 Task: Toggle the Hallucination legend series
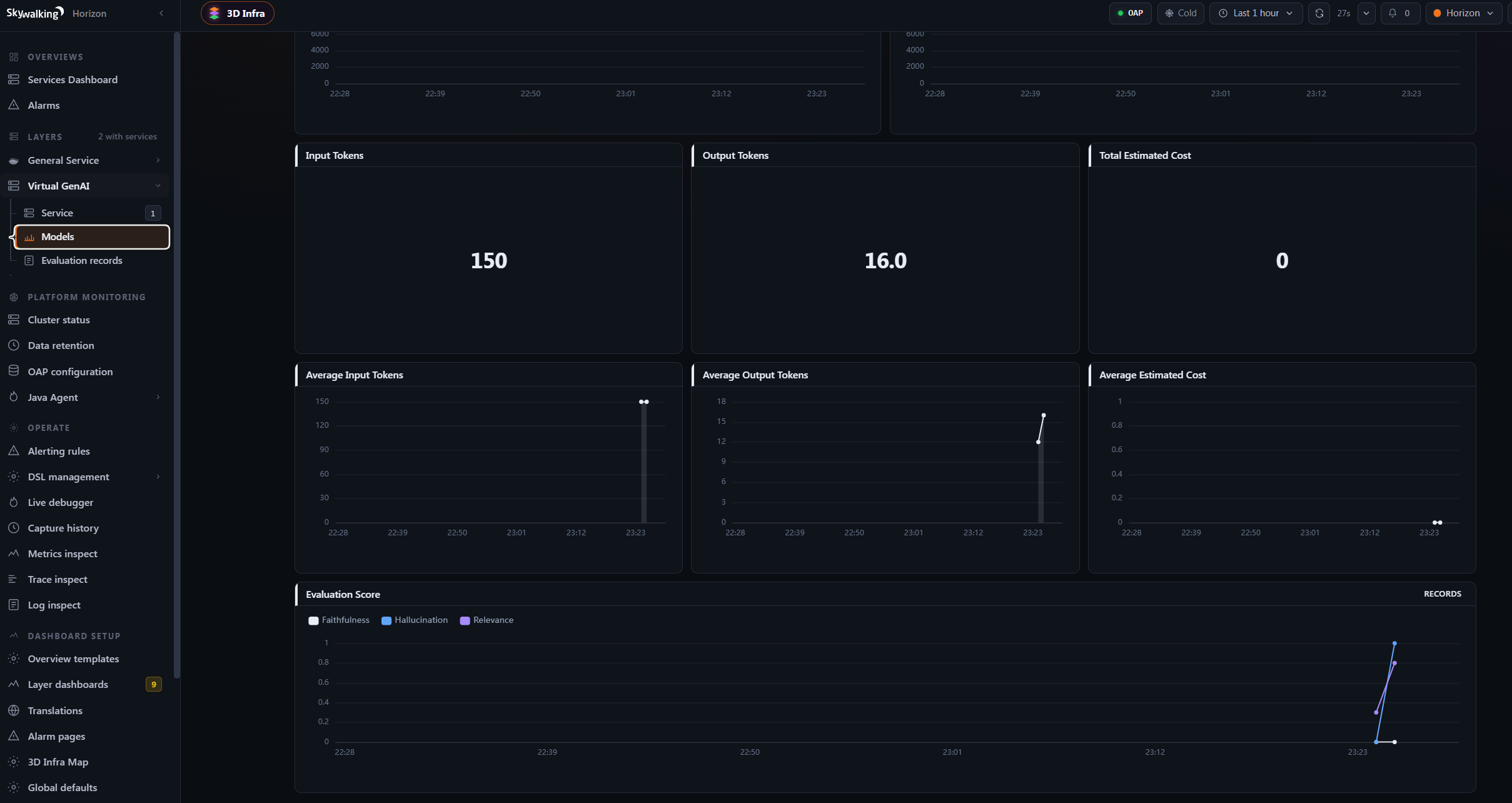415,620
